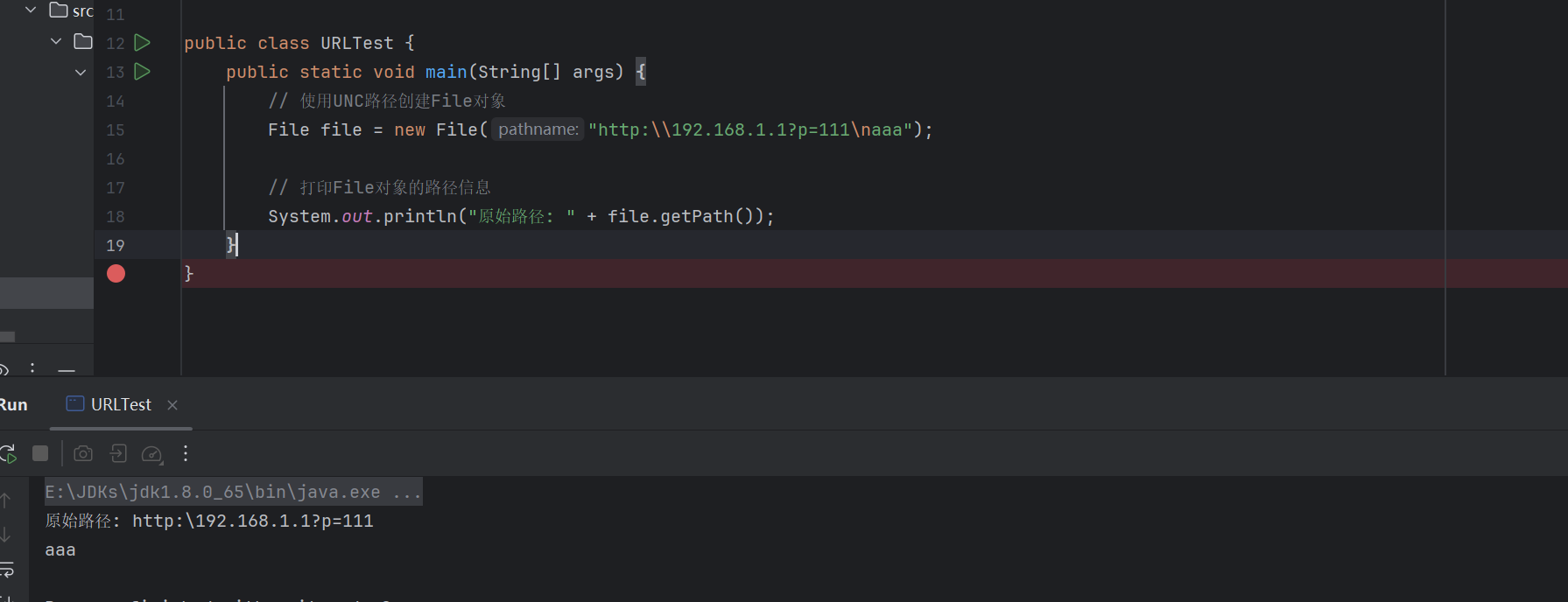Click the scroll down arrow in console
The image size is (1568, 602).
click(x=6, y=535)
